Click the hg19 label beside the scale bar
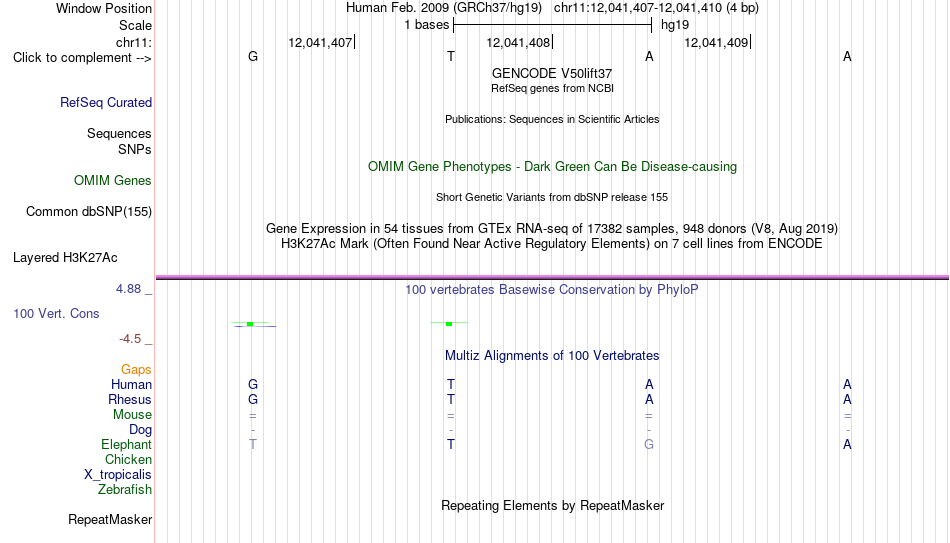This screenshot has height=543, width=950. (x=675, y=25)
